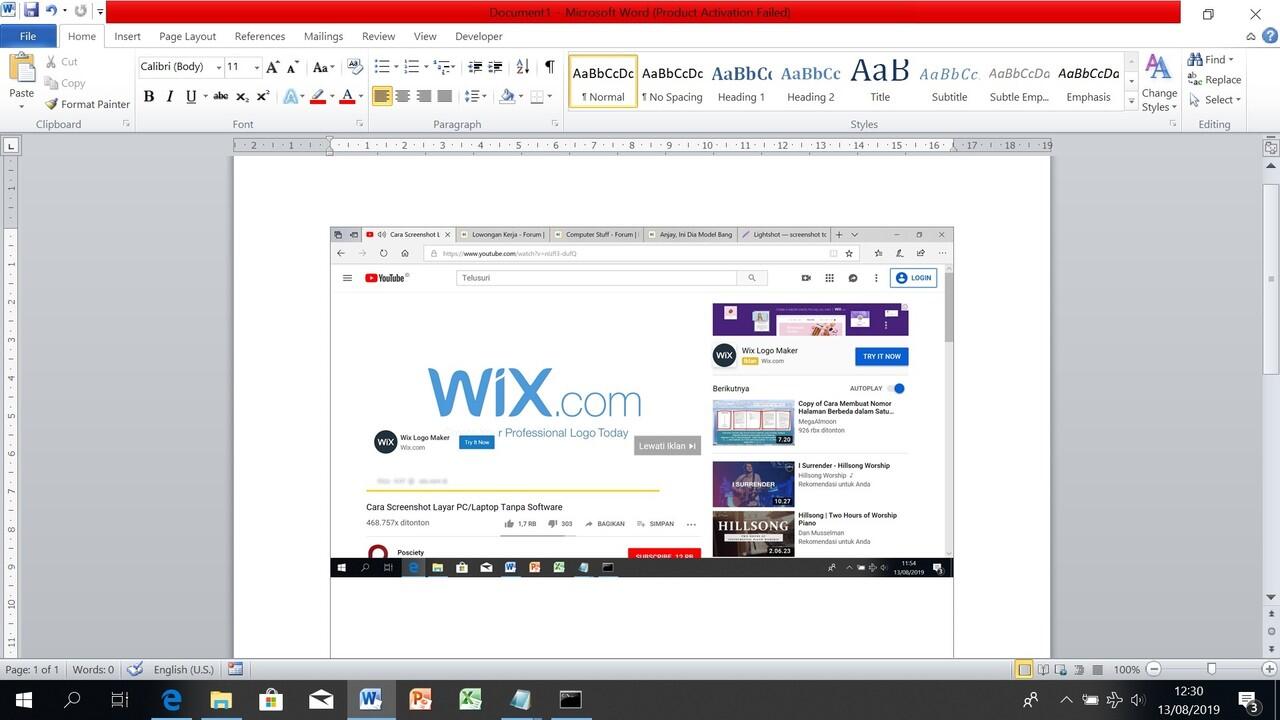Align text left
This screenshot has height=720, width=1280.
coord(382,96)
